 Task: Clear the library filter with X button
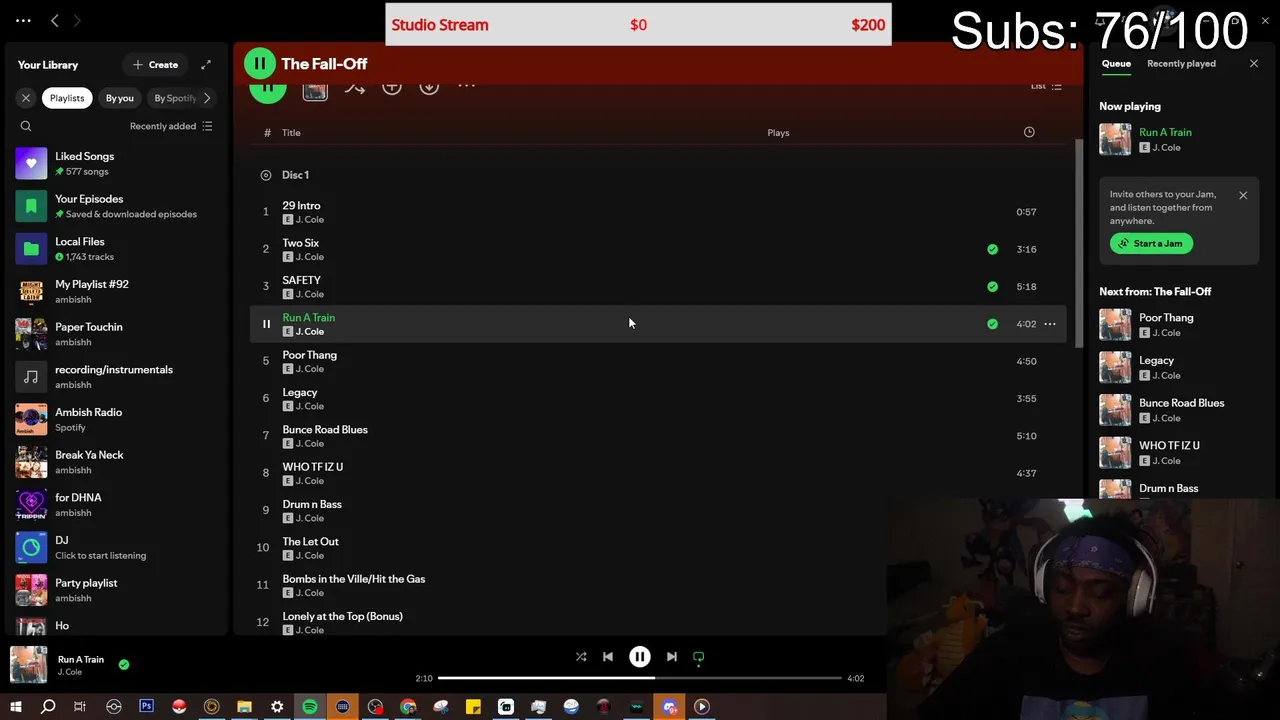pos(26,98)
